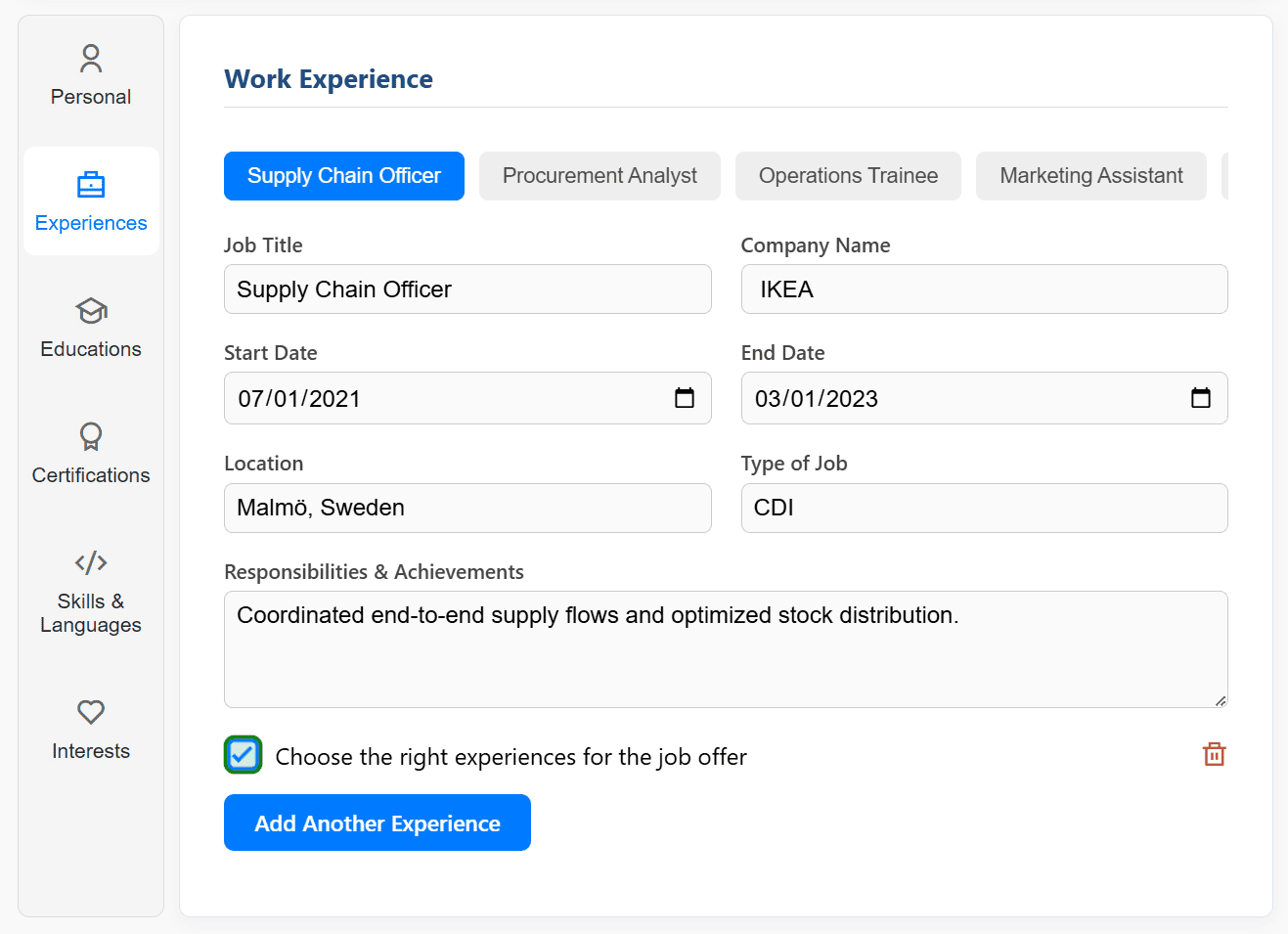Click the Add Another Experience button
Screen dimensions: 1288x934
[x=377, y=823]
